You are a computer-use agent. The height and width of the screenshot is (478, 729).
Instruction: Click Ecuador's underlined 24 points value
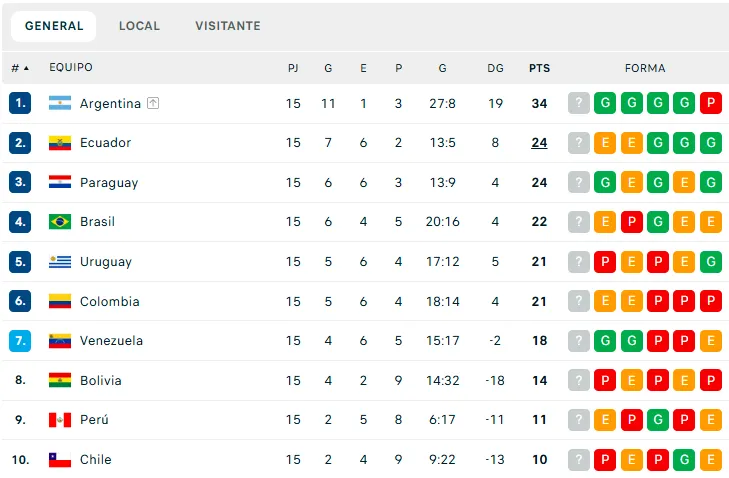tap(539, 143)
